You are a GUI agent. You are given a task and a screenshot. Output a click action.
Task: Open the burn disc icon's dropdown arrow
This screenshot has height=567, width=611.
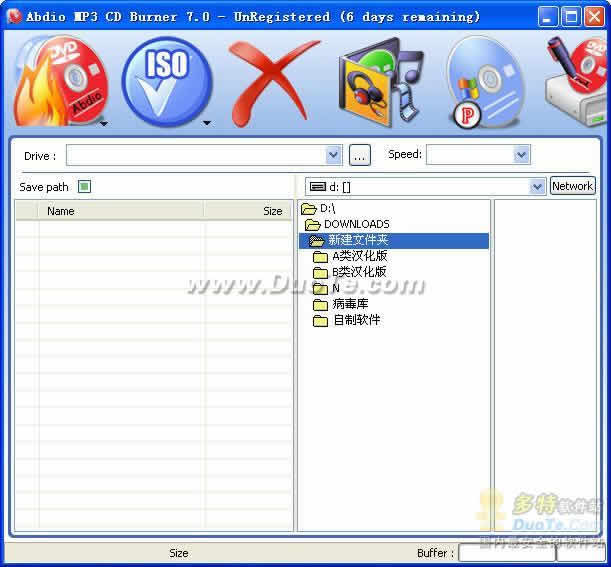click(104, 124)
